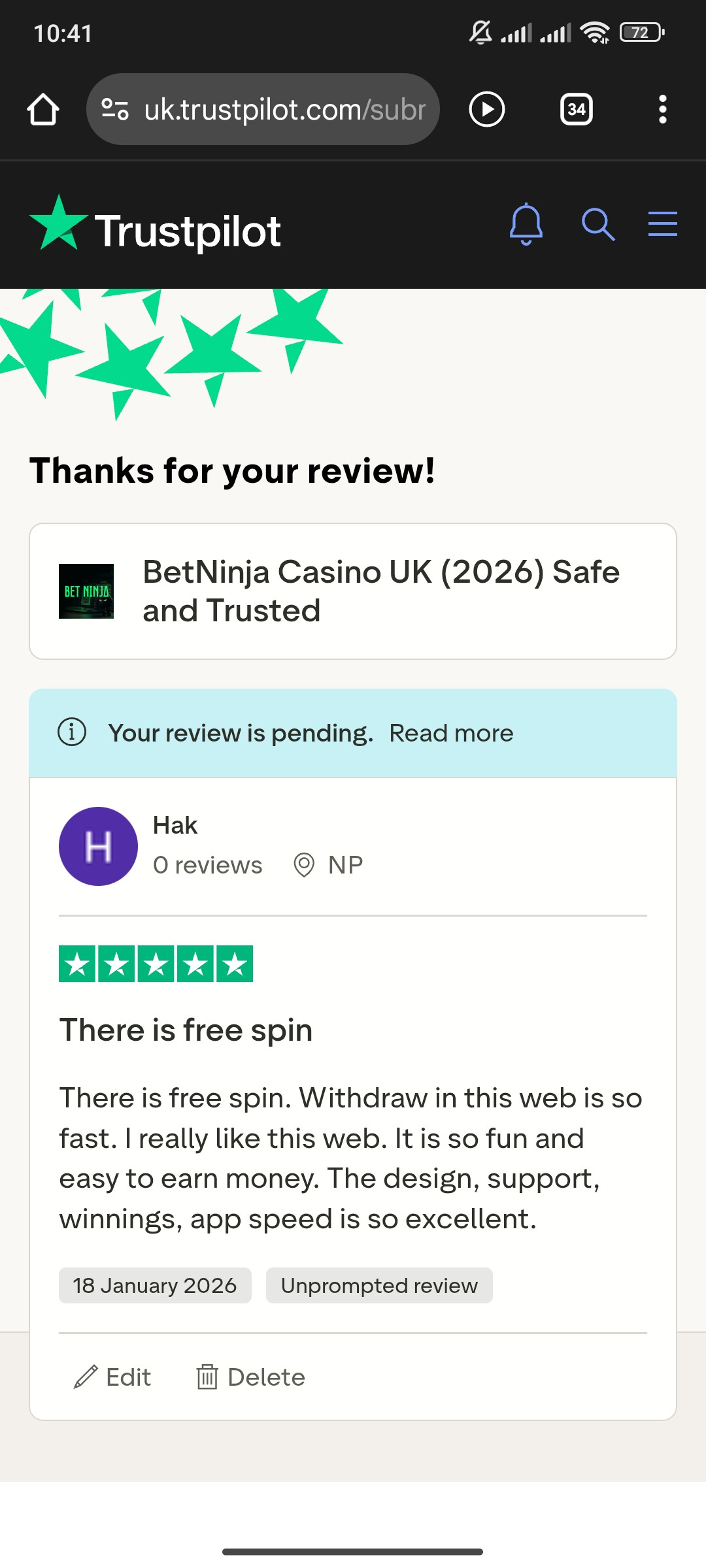Tap the five-star rating graphic

[x=156, y=964]
